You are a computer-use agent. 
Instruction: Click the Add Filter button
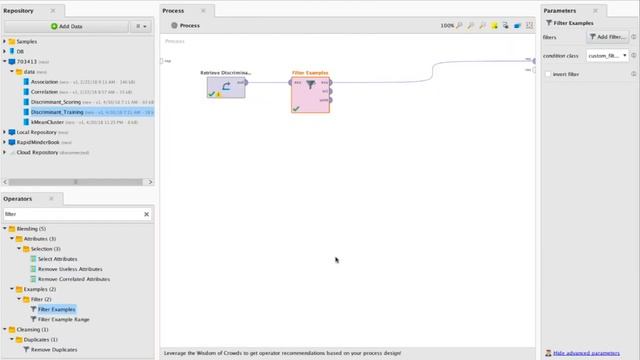607,37
